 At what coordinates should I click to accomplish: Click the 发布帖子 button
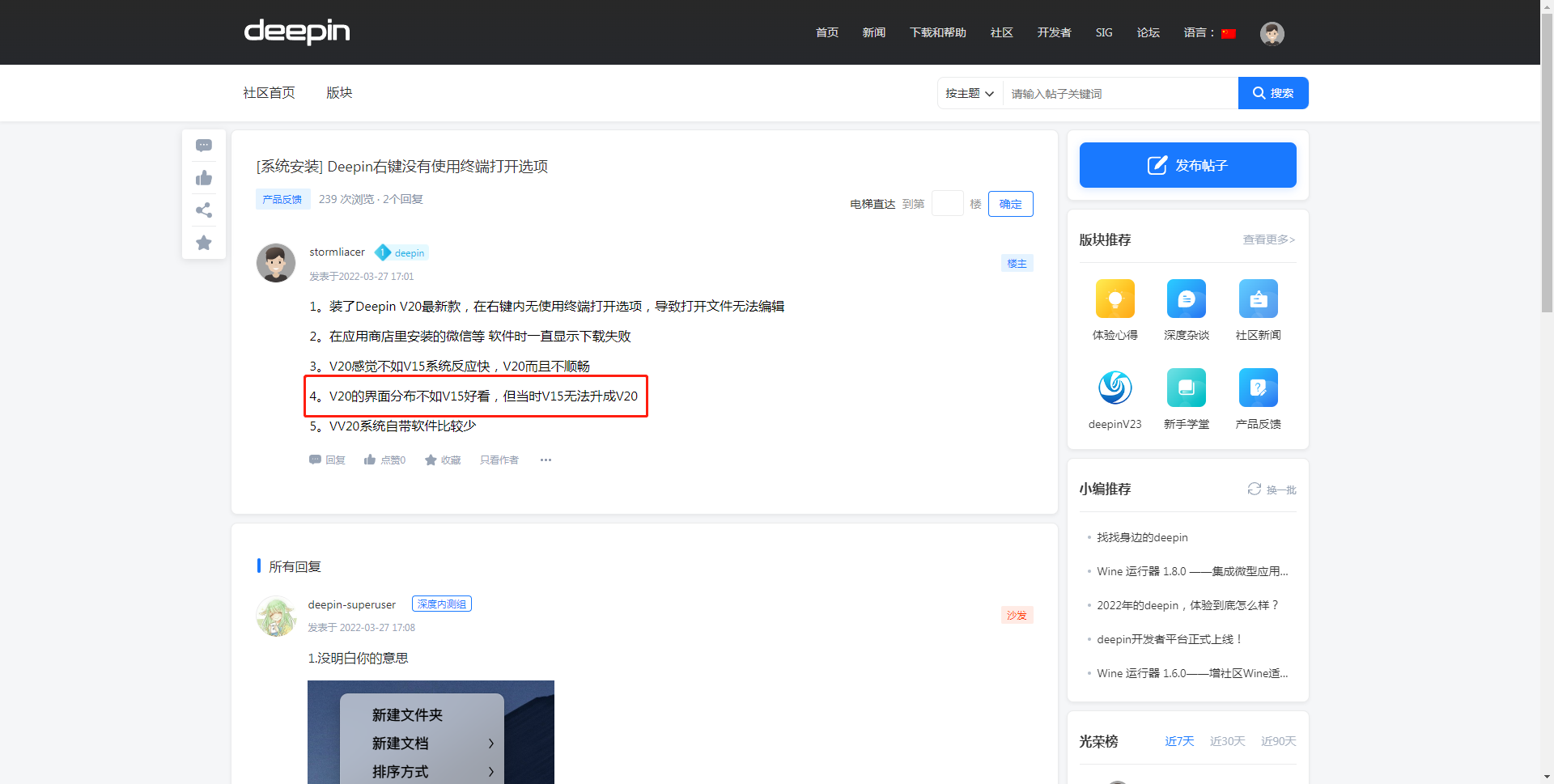pos(1188,165)
